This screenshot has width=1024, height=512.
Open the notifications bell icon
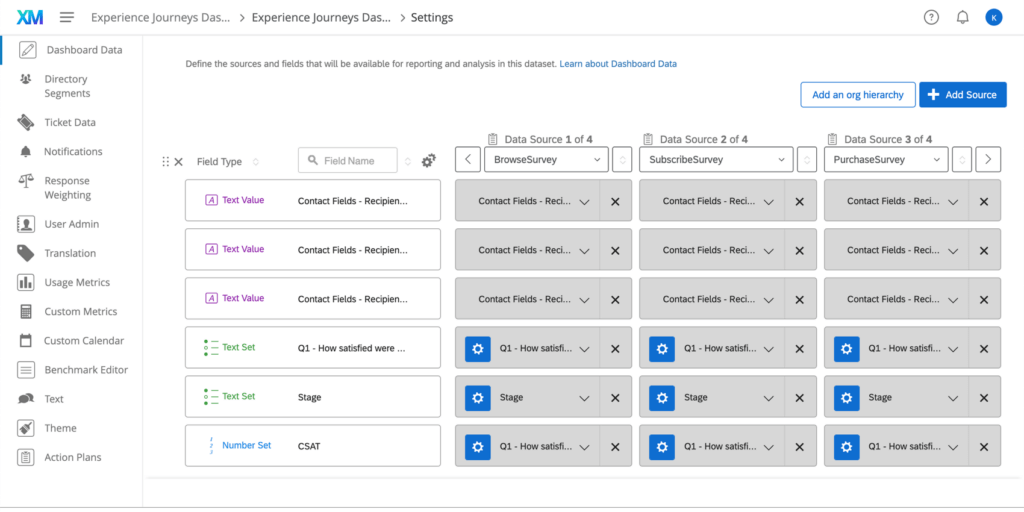(962, 17)
